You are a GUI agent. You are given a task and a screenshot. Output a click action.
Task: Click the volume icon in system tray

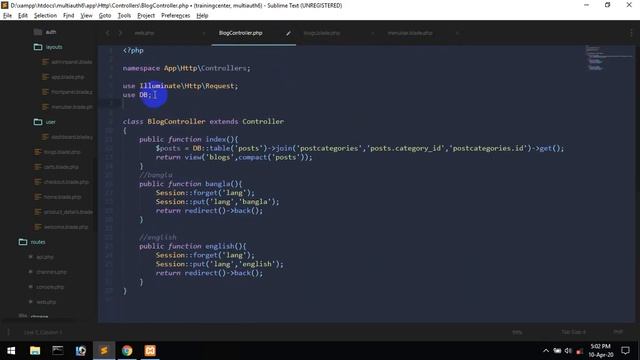click(568, 351)
